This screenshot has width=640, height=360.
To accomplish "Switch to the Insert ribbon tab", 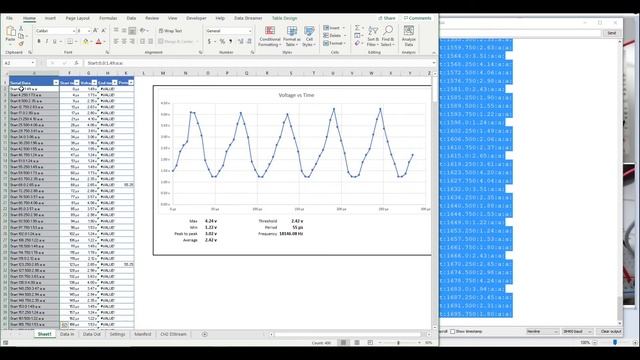I will (x=50, y=18).
